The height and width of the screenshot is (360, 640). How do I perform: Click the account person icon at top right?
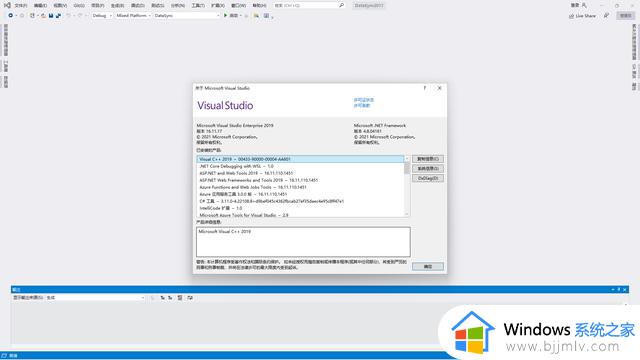click(x=584, y=5)
